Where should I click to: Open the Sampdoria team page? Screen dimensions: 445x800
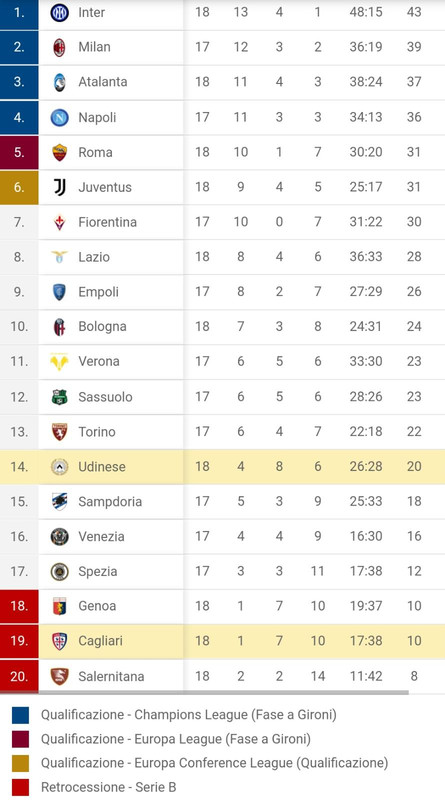[110, 502]
